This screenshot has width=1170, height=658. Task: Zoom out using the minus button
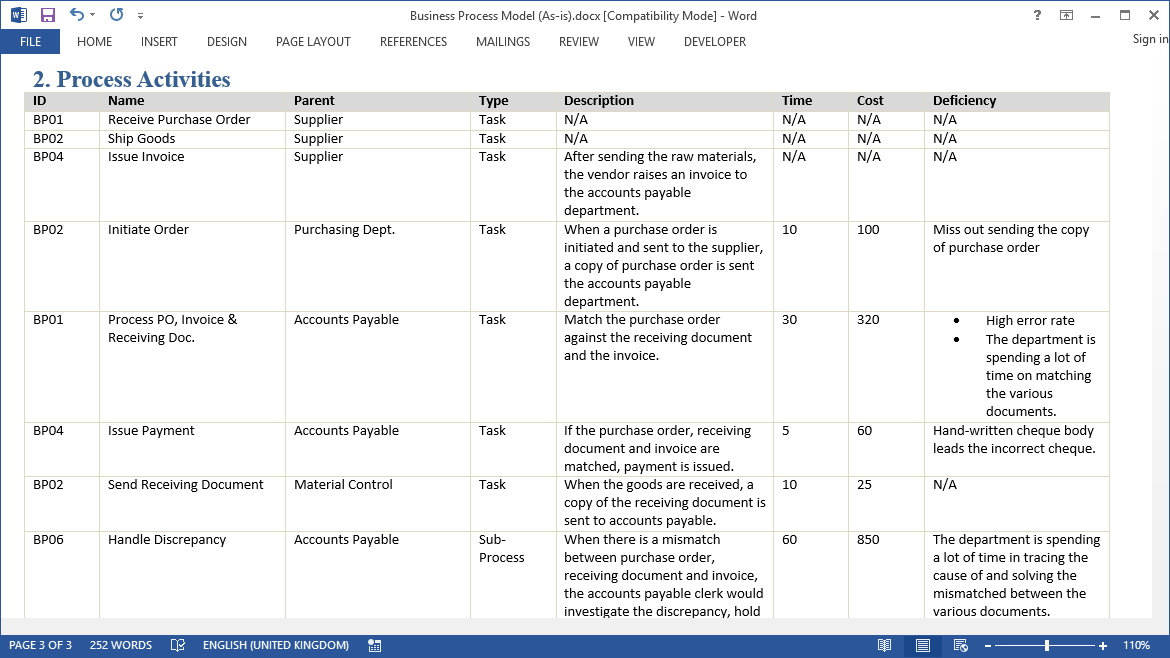coord(988,646)
